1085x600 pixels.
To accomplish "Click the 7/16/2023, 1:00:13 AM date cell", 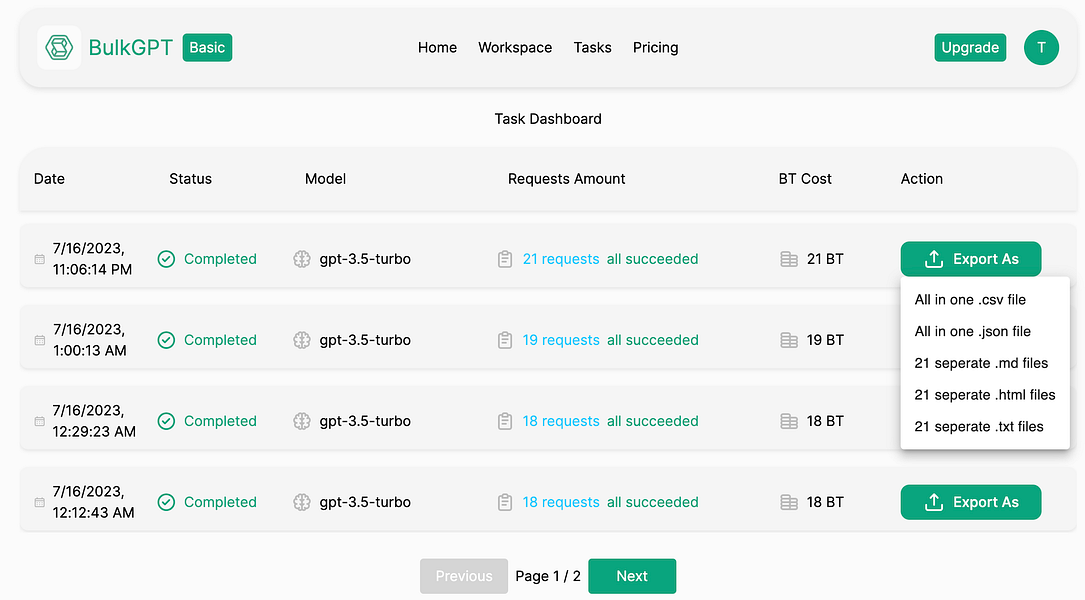I will pyautogui.click(x=90, y=340).
